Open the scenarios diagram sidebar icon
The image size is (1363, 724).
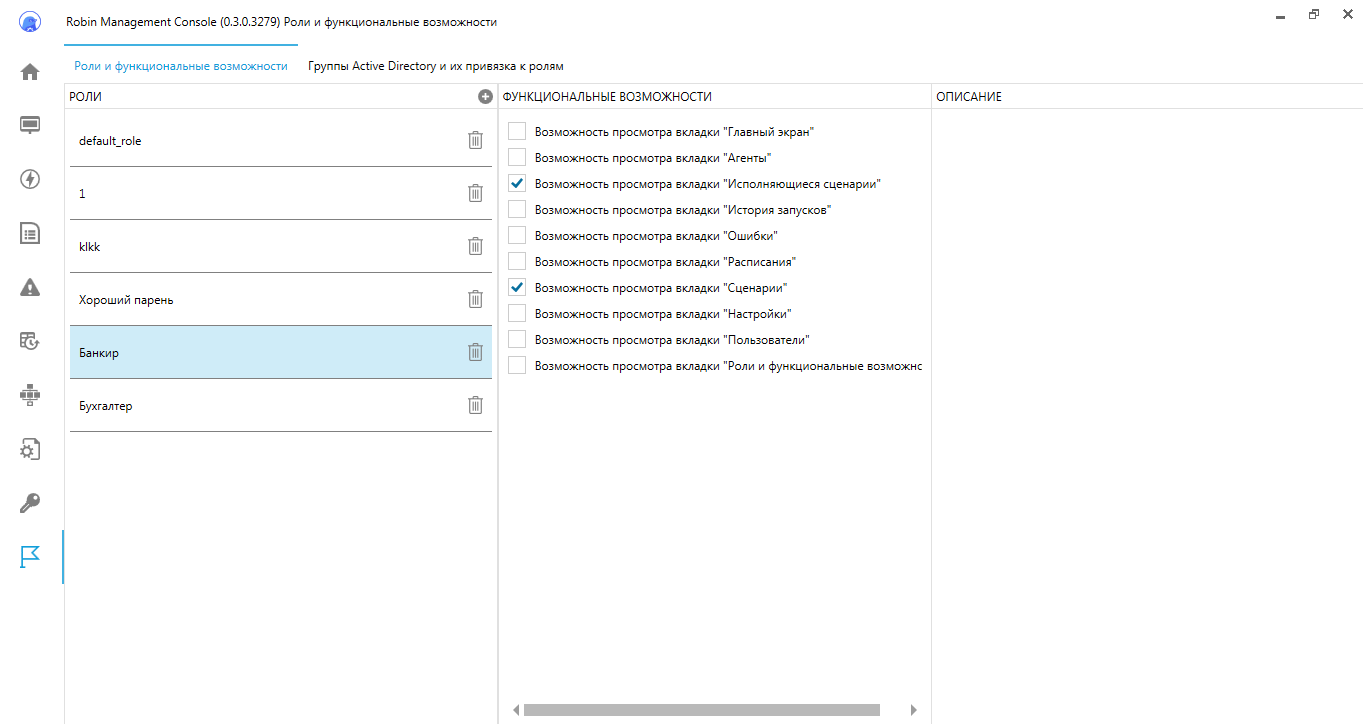click(30, 395)
